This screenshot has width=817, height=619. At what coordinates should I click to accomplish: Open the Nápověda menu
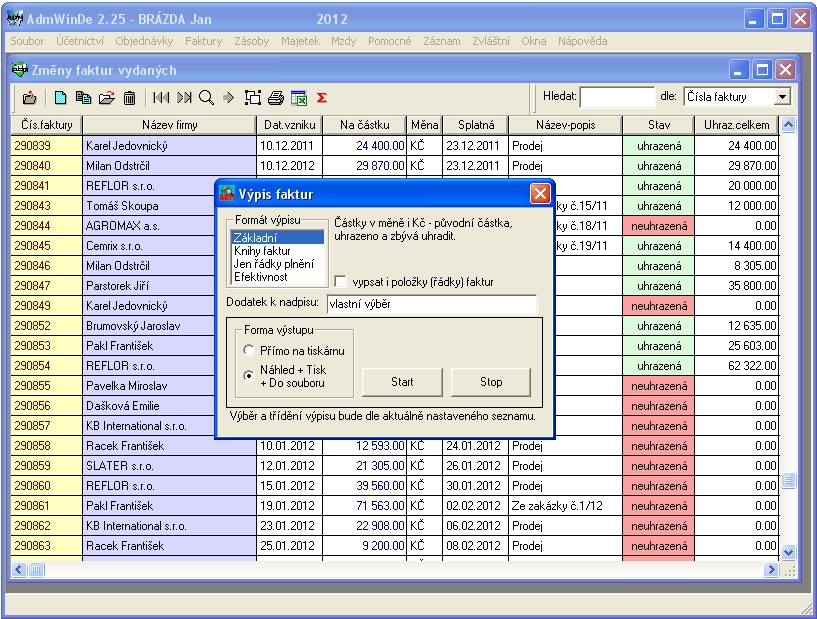(x=583, y=41)
